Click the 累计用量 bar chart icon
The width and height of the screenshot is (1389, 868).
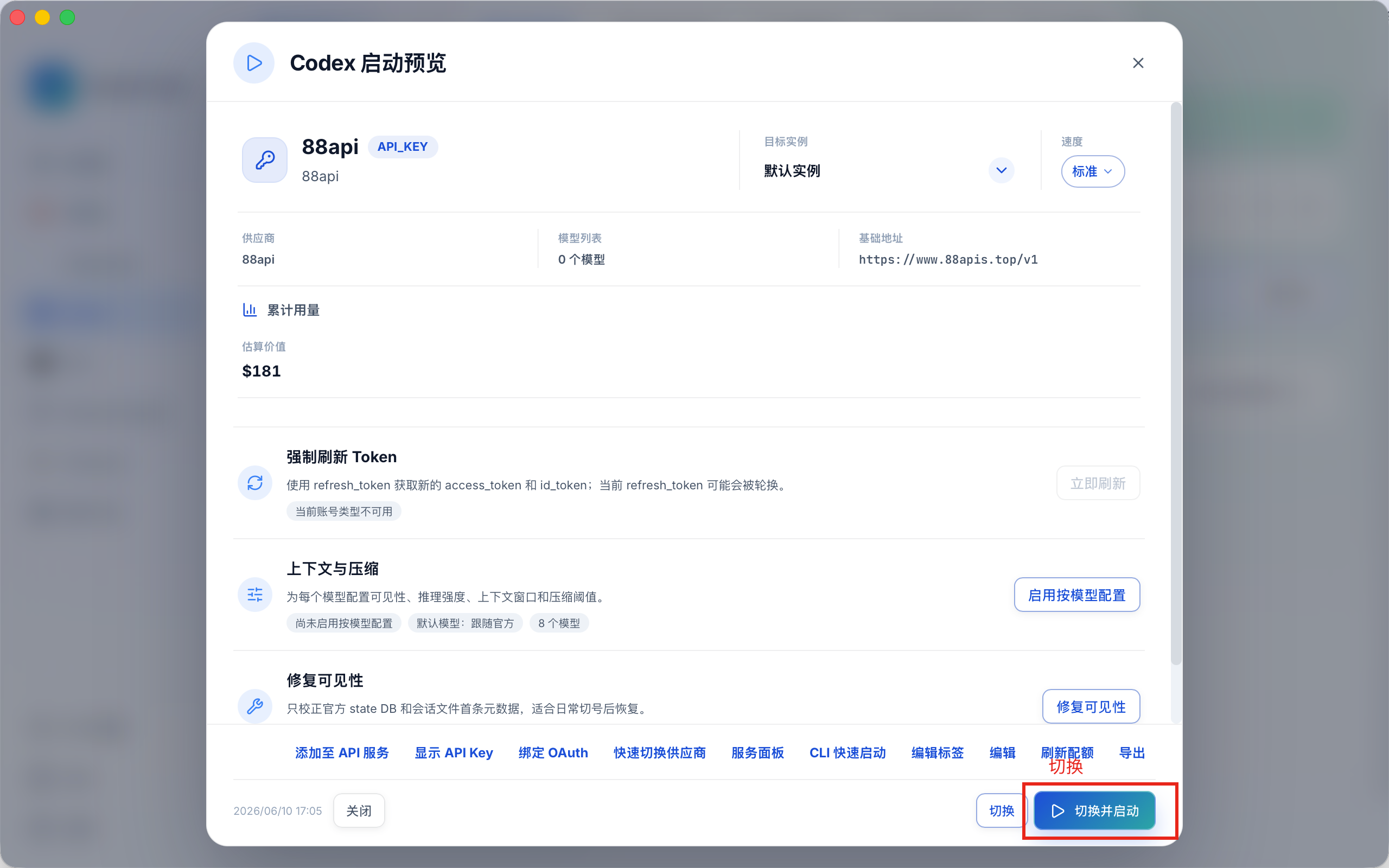pos(250,310)
